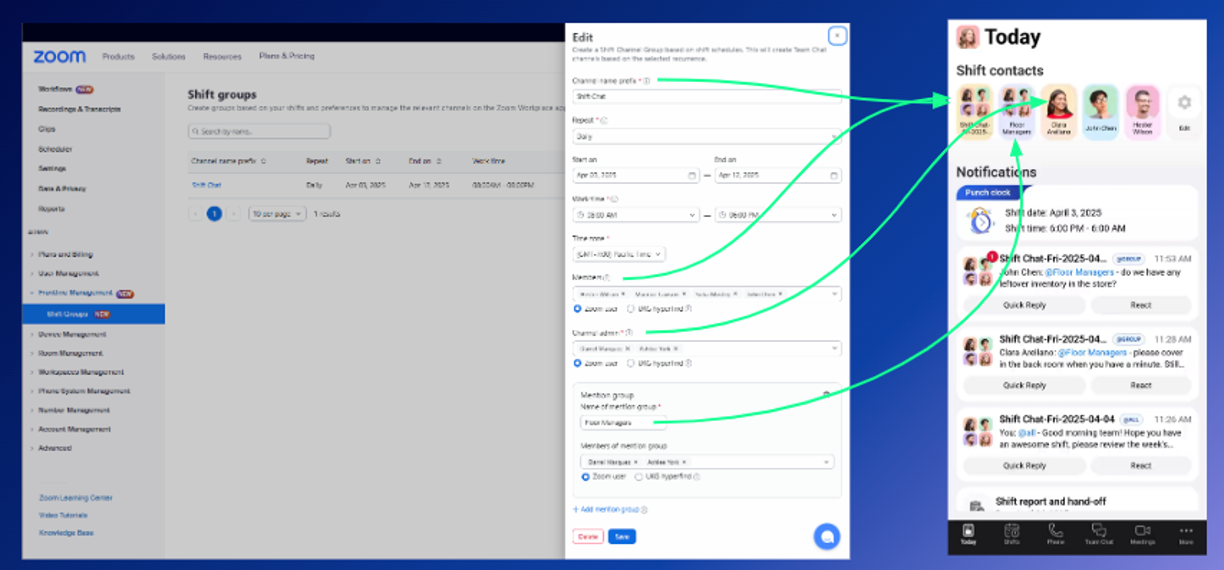Open Resources menu in Zoom header

pyautogui.click(x=222, y=57)
